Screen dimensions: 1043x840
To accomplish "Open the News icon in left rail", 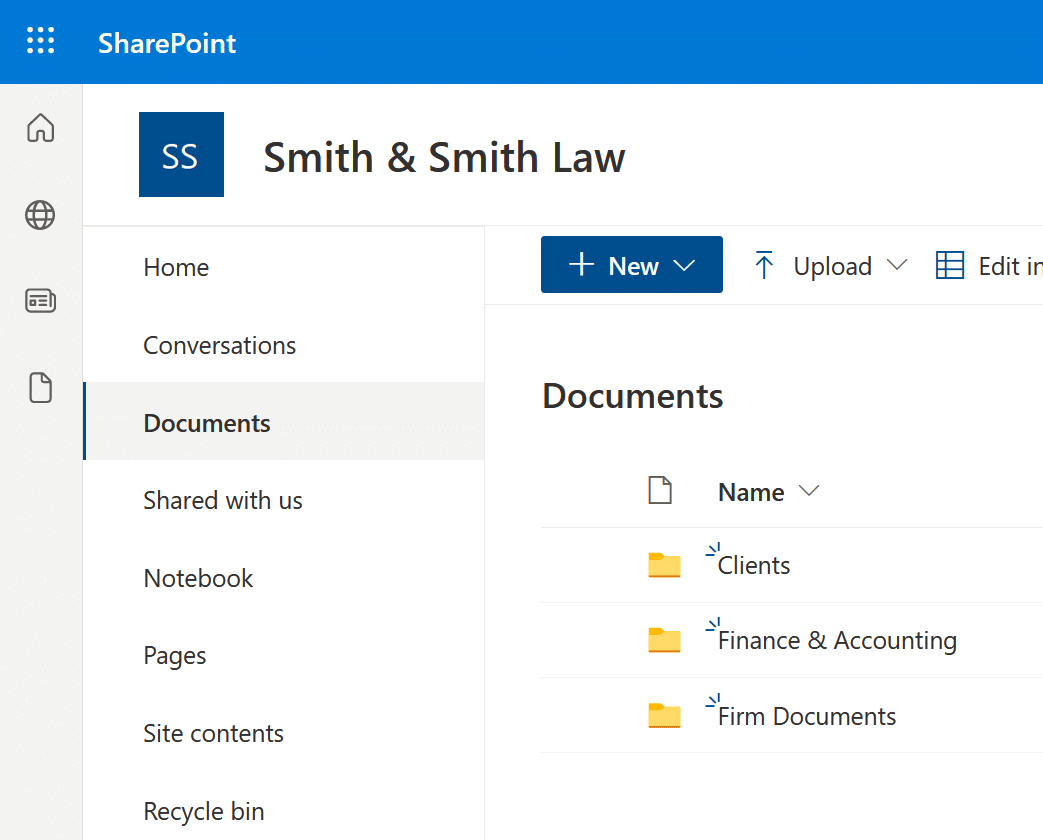I will [x=41, y=301].
